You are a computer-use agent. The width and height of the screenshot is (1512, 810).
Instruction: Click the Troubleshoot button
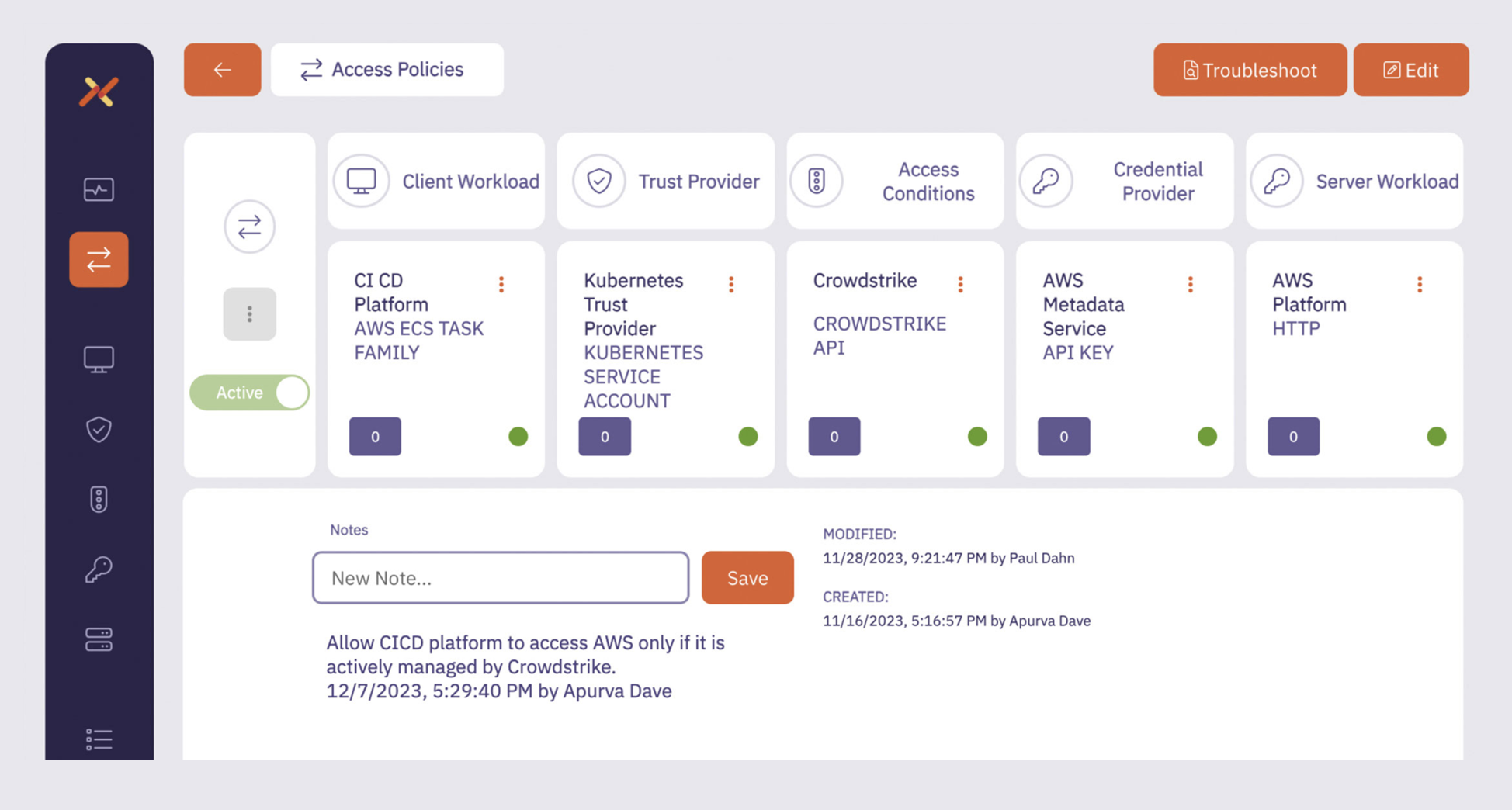pos(1250,70)
